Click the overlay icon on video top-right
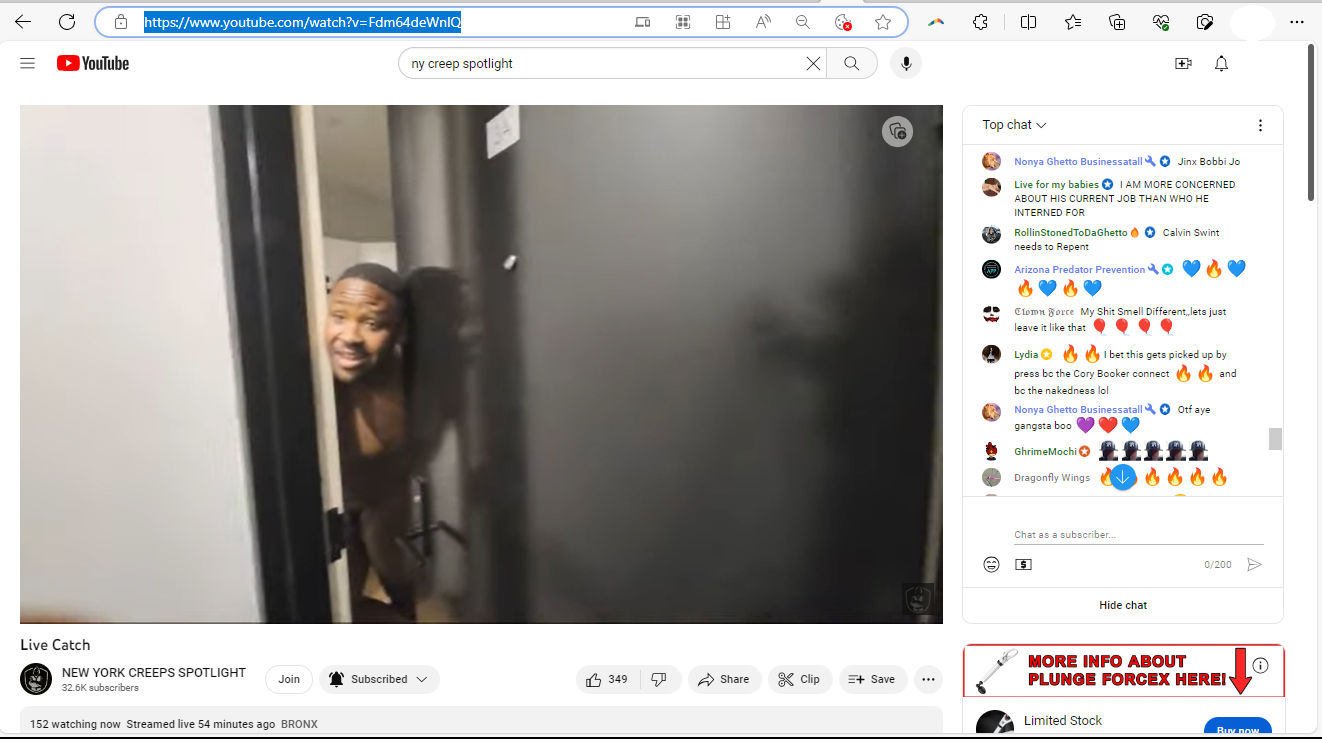1322x748 pixels. 897,131
